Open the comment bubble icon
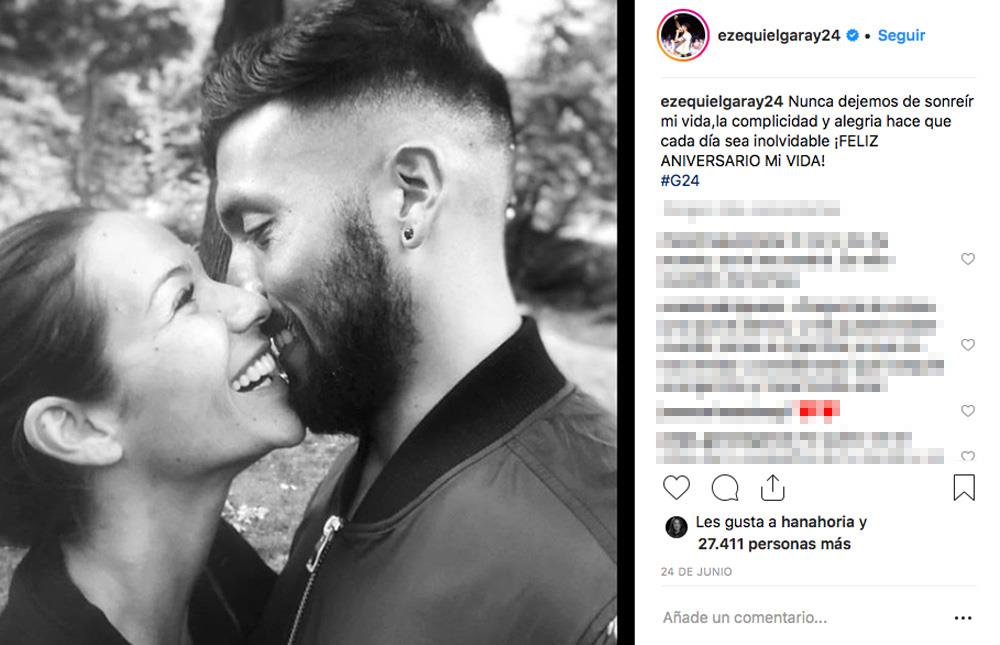1000x645 pixels. pyautogui.click(x=725, y=488)
